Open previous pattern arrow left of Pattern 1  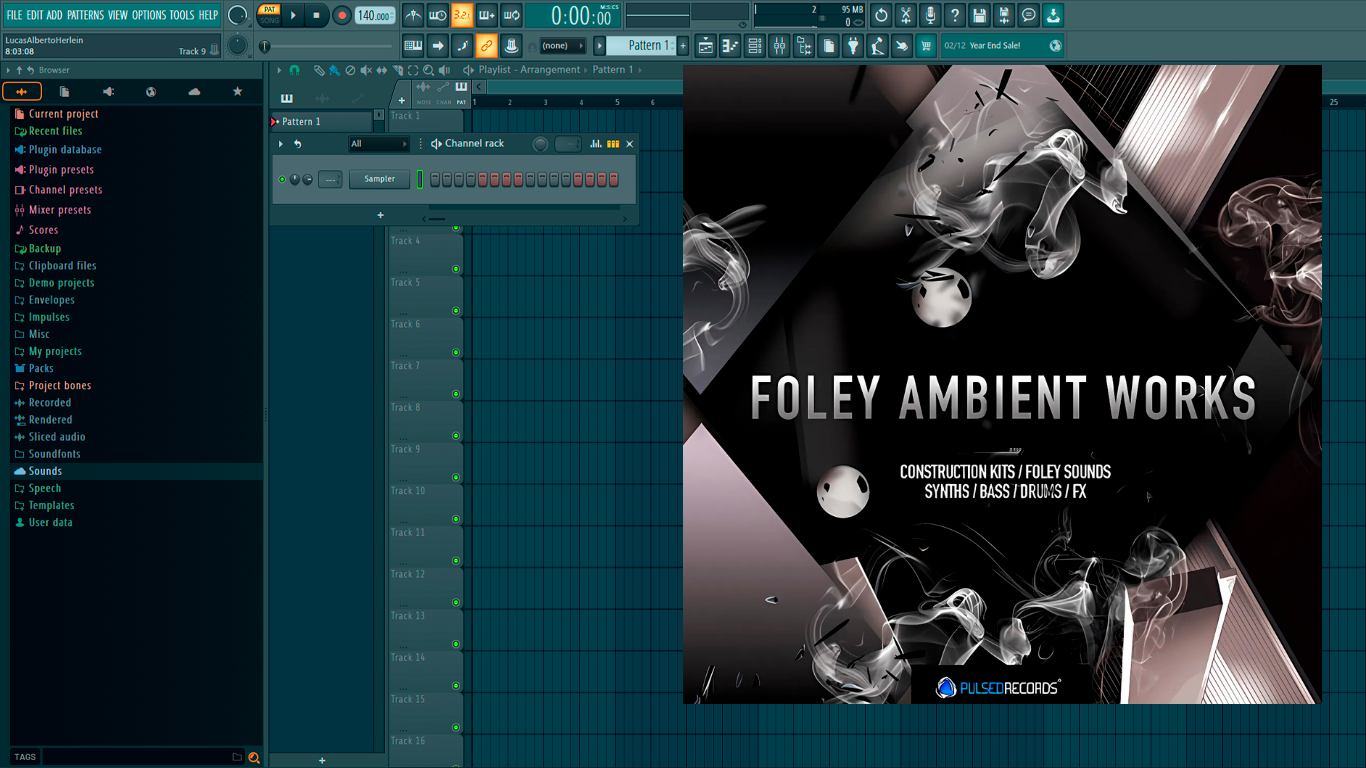pyautogui.click(x=600, y=45)
